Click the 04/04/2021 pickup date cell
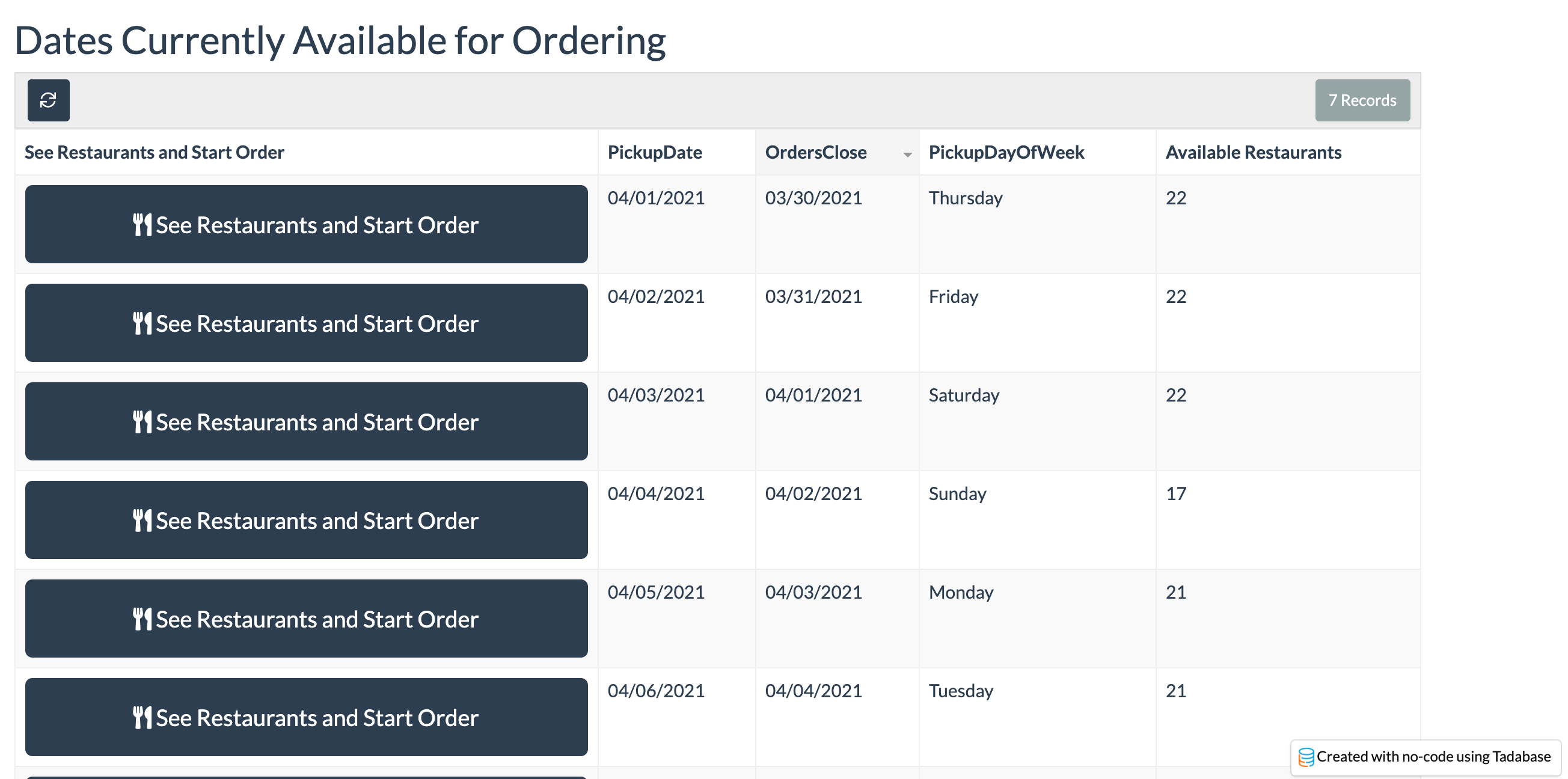The height and width of the screenshot is (779, 1568). (655, 493)
